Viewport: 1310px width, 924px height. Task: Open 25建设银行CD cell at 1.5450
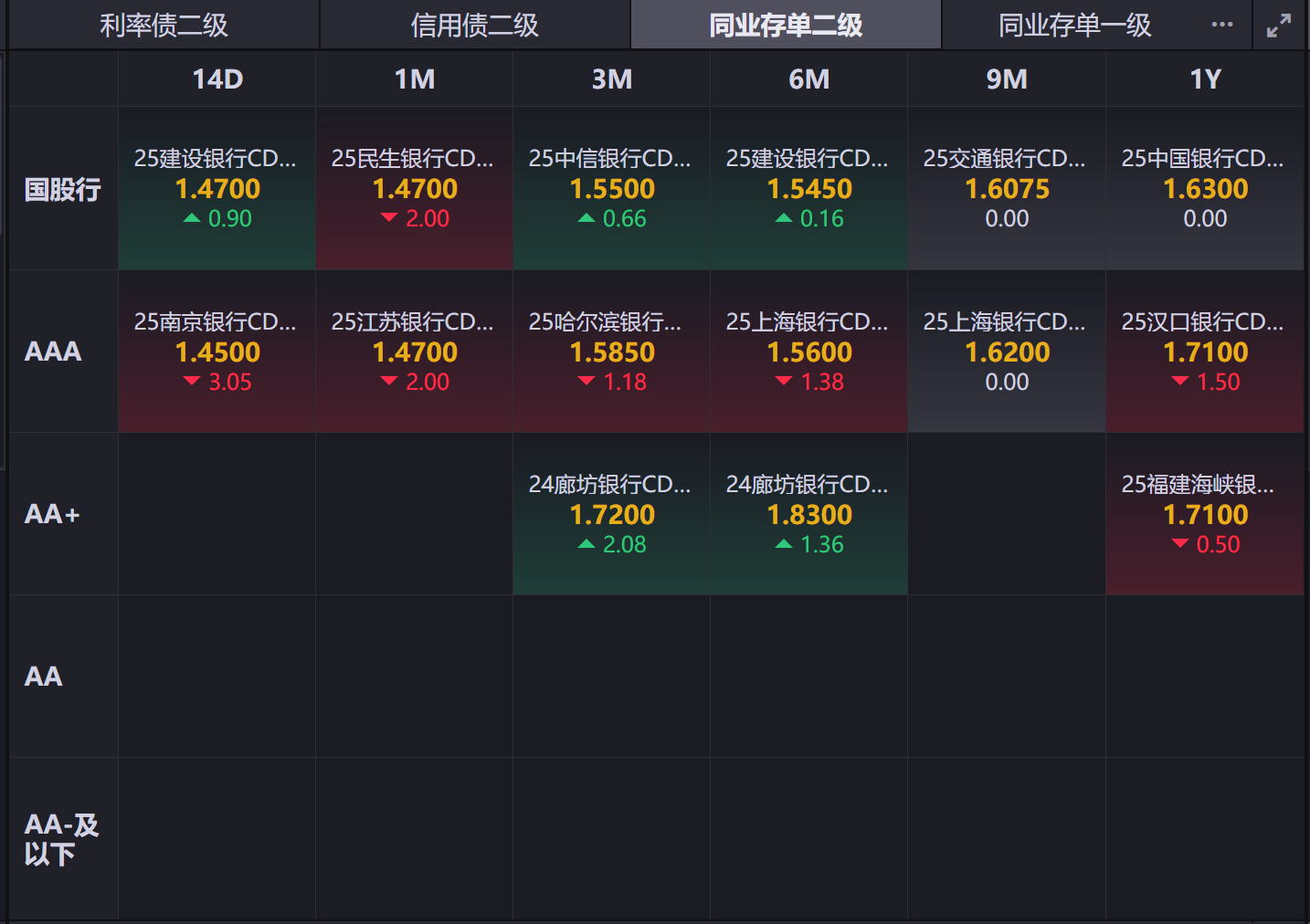[809, 189]
